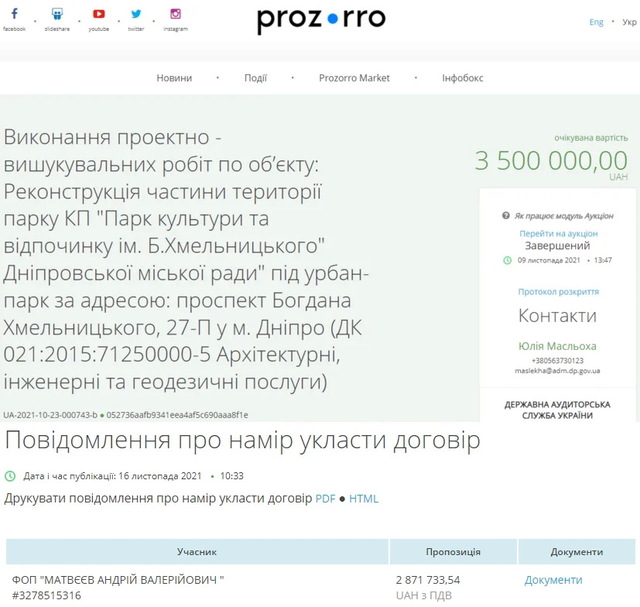
Task: Follow the 'Перейти на аукціон' link
Action: [x=558, y=233]
